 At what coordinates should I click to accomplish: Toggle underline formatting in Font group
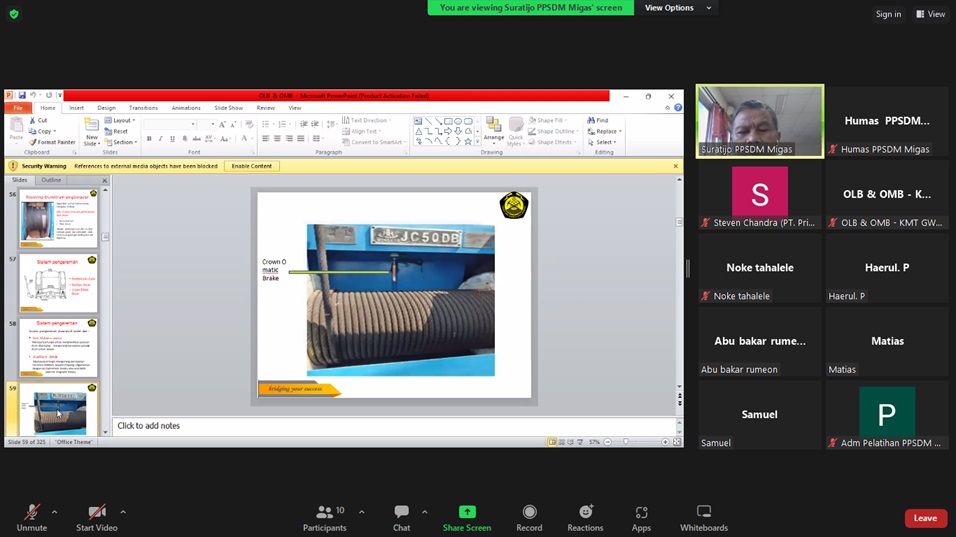tap(173, 139)
